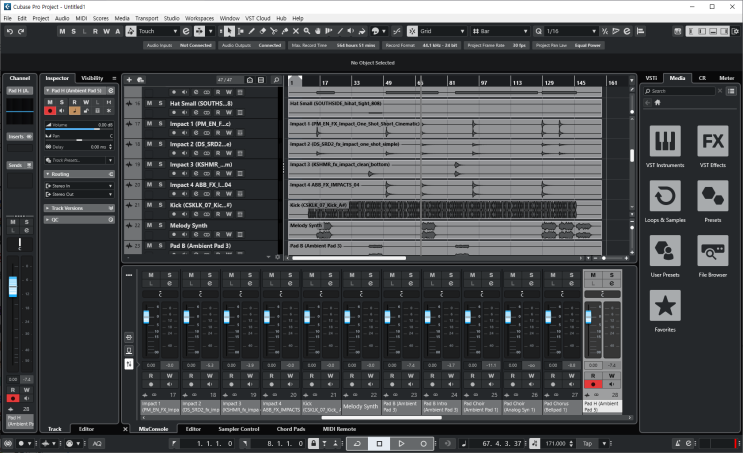Expand the Track Versions section
743x453 pixels.
pos(79,208)
